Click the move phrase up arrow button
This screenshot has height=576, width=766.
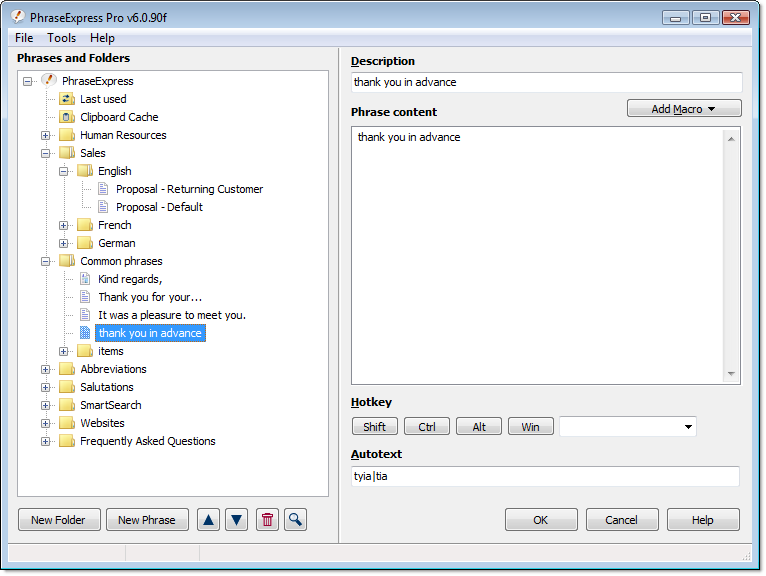coord(208,520)
